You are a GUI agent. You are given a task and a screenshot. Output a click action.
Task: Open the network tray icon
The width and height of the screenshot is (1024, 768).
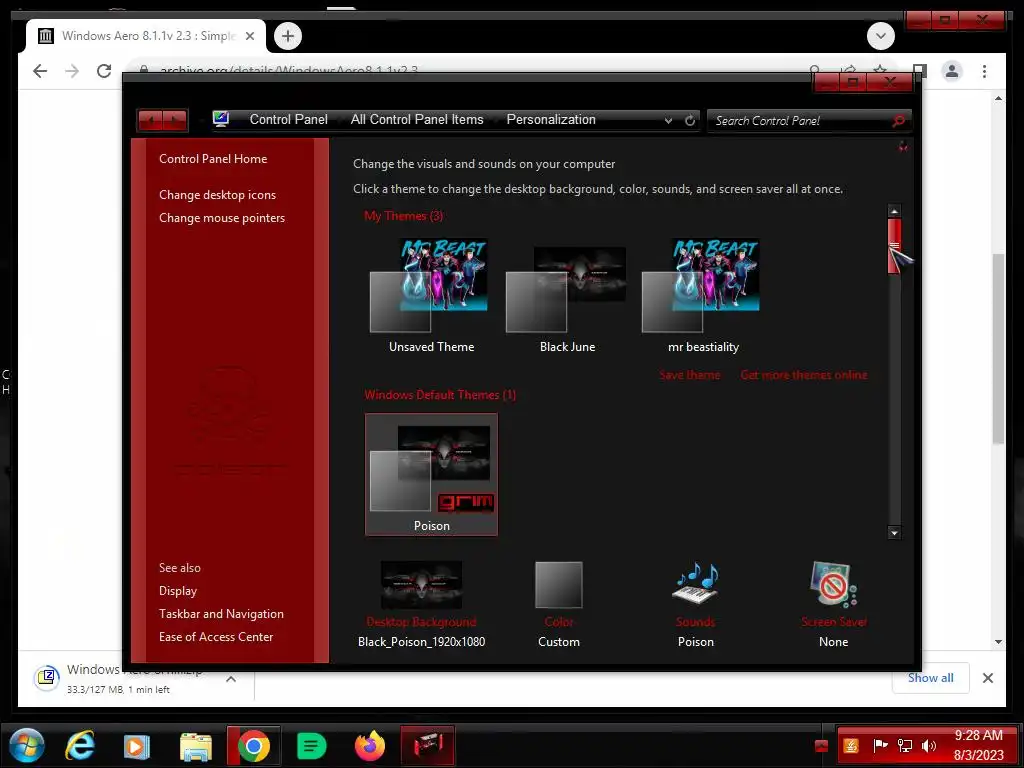point(904,745)
